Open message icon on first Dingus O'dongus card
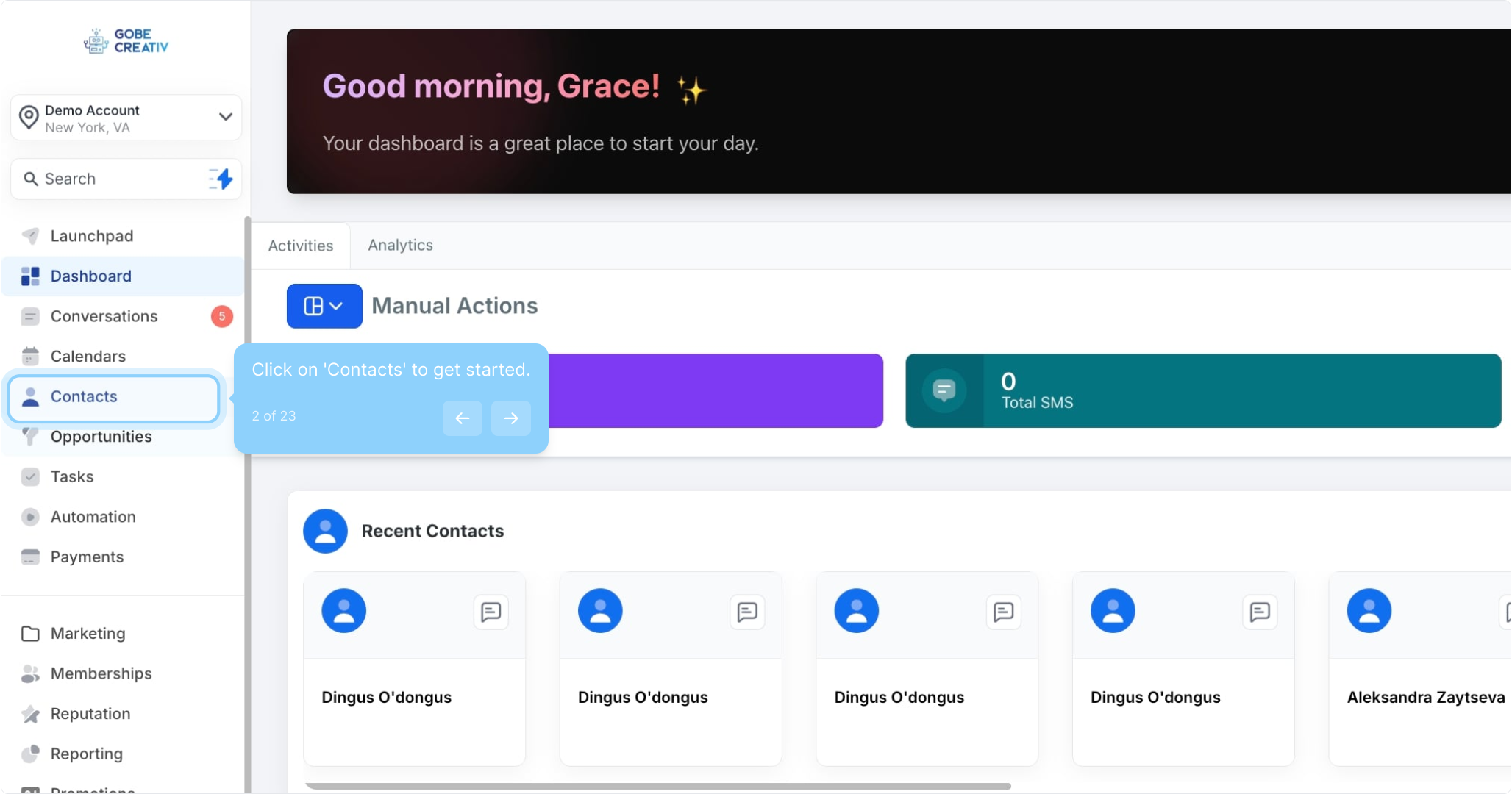The width and height of the screenshot is (1512, 794). click(x=491, y=612)
